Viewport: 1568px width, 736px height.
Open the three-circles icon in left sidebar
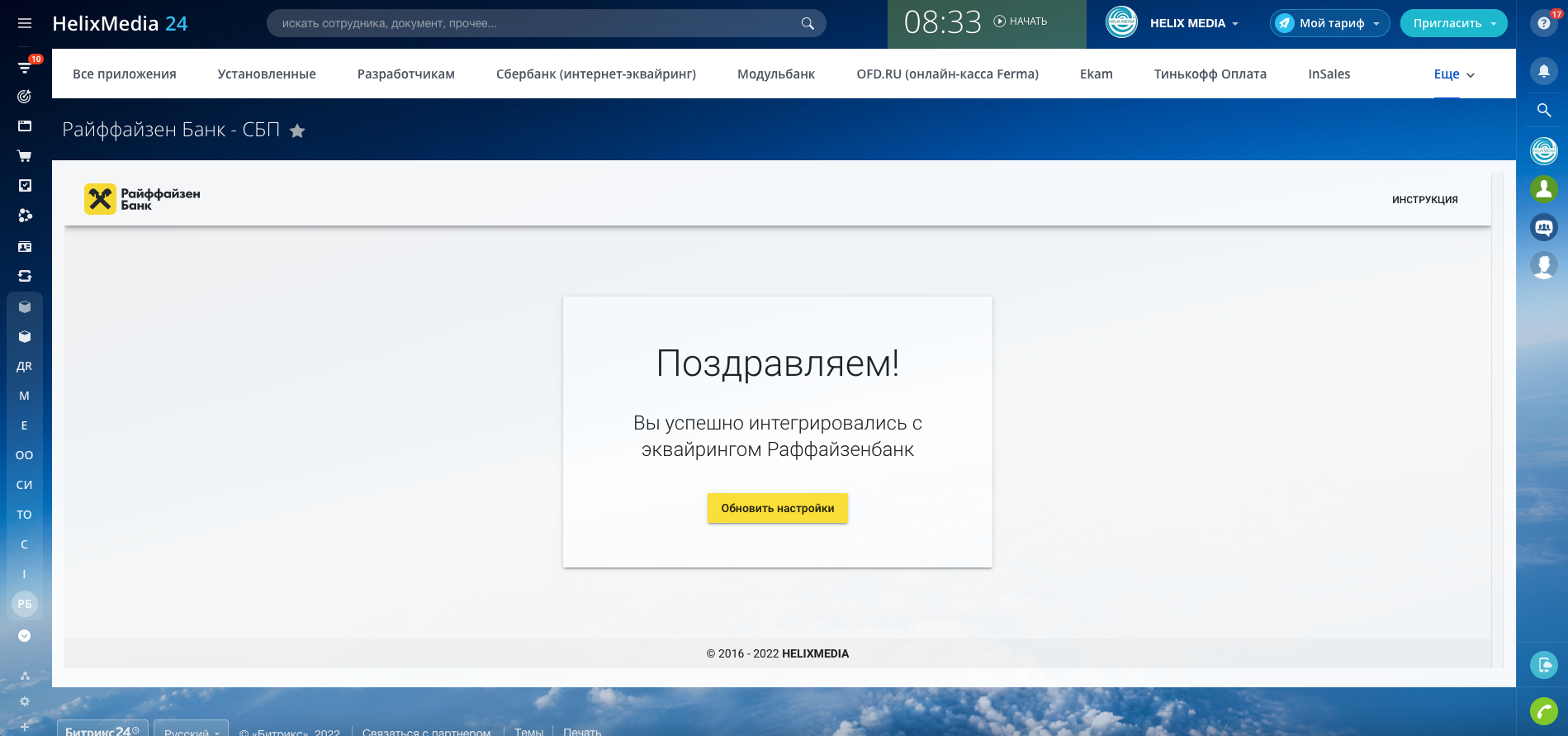25,216
